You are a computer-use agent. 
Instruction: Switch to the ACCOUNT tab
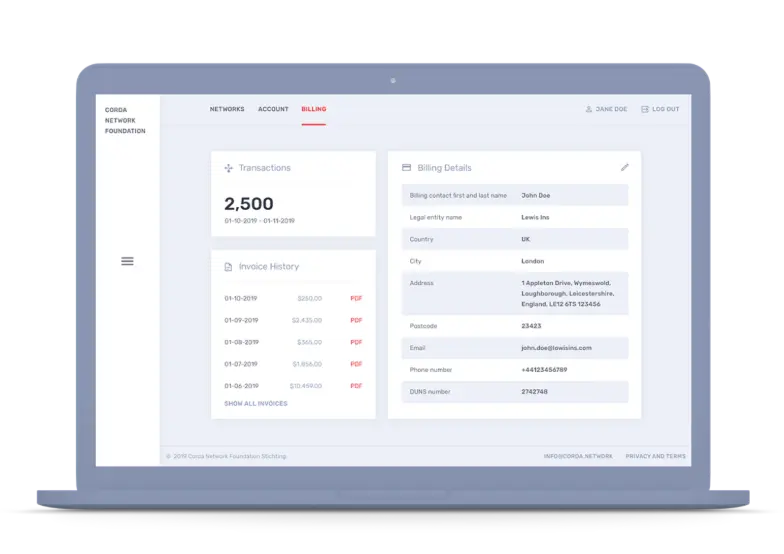(273, 109)
